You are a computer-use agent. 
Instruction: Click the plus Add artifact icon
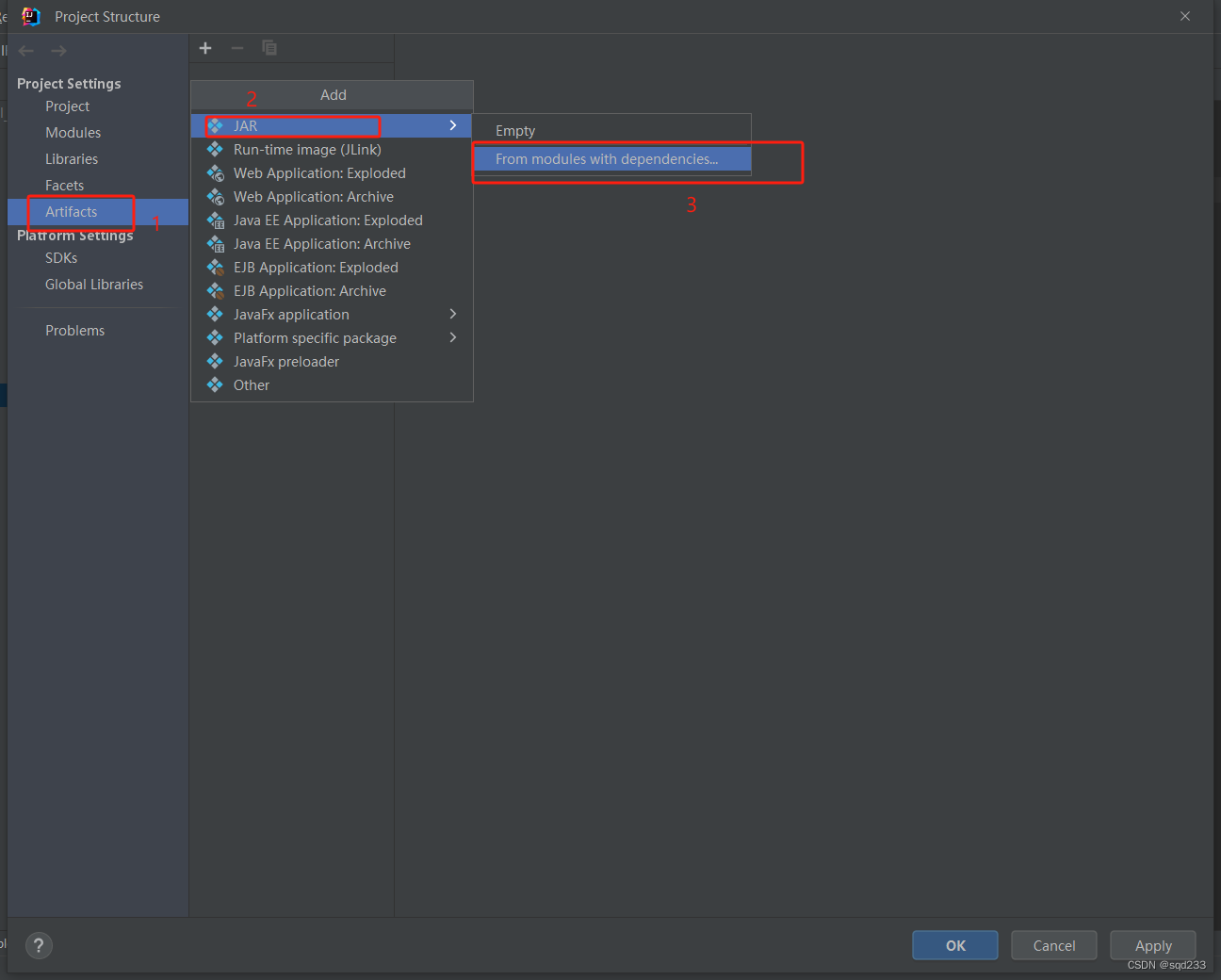click(205, 48)
